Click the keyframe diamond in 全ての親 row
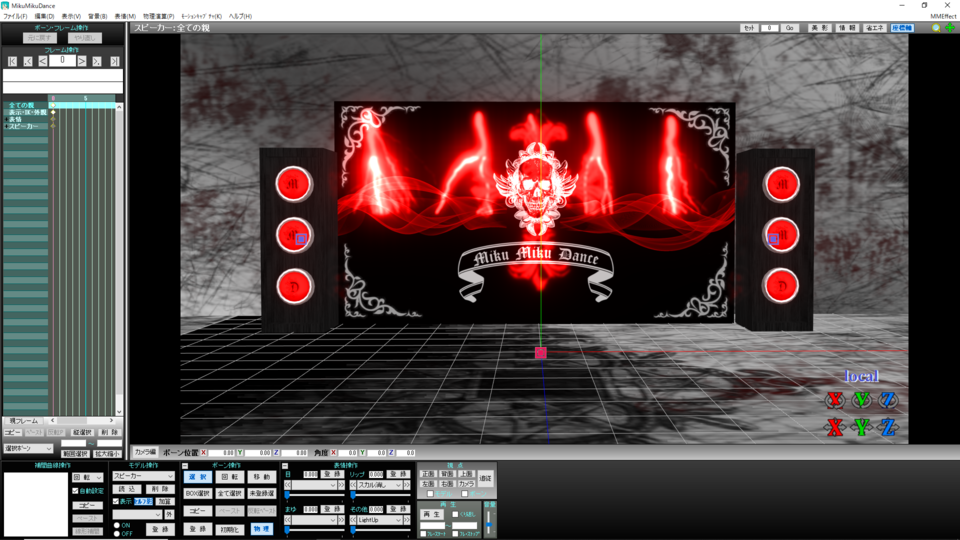Viewport: 960px width, 540px height. (53, 105)
